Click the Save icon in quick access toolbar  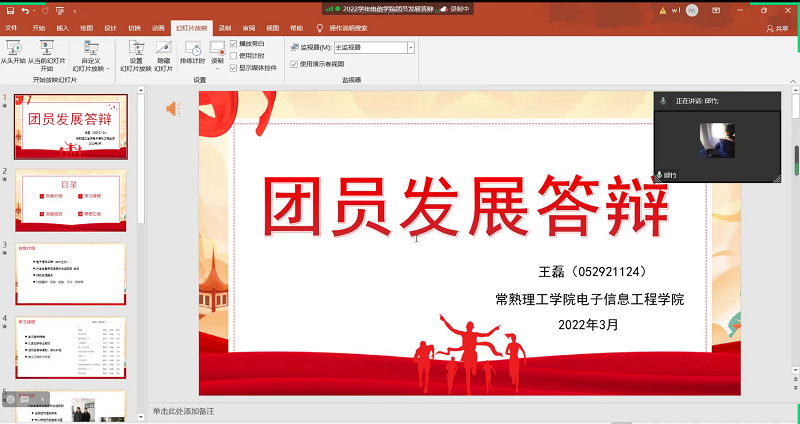(x=10, y=10)
